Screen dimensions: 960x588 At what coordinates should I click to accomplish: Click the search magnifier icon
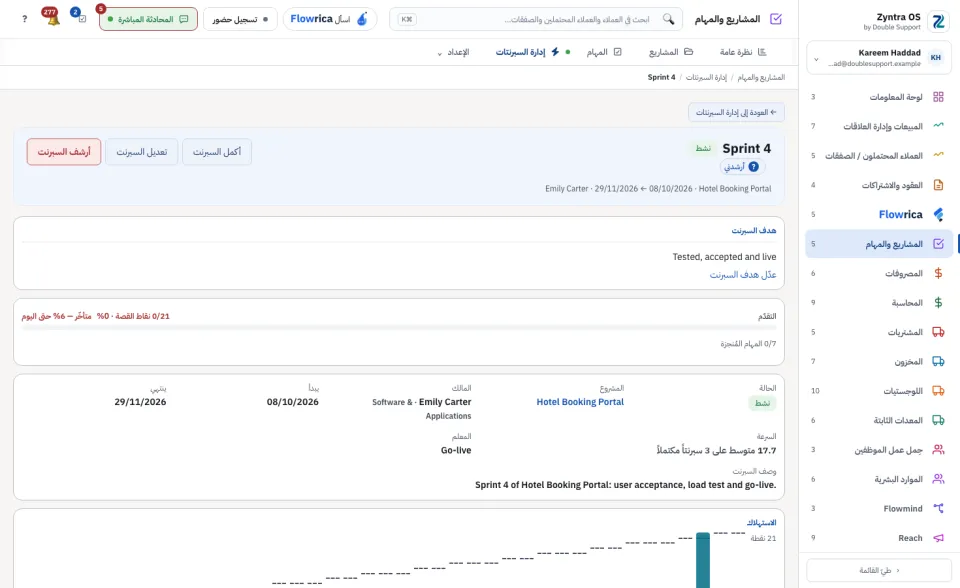point(669,19)
